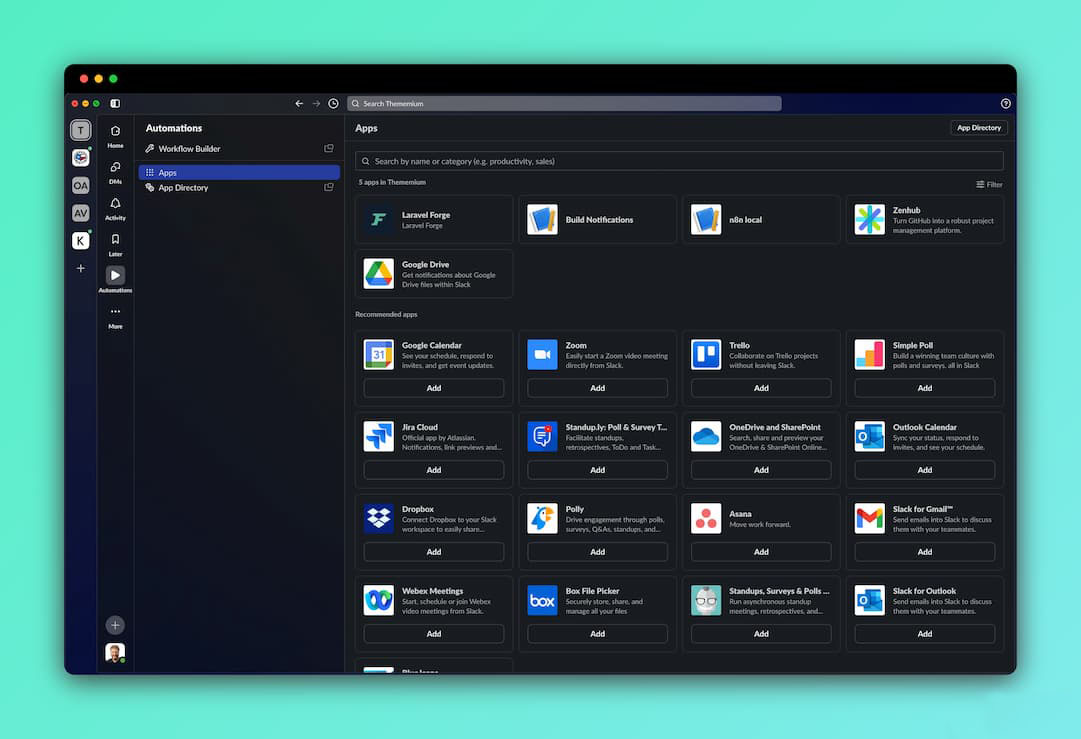Switch to the K workspace
This screenshot has width=1081, height=739.
tap(81, 241)
